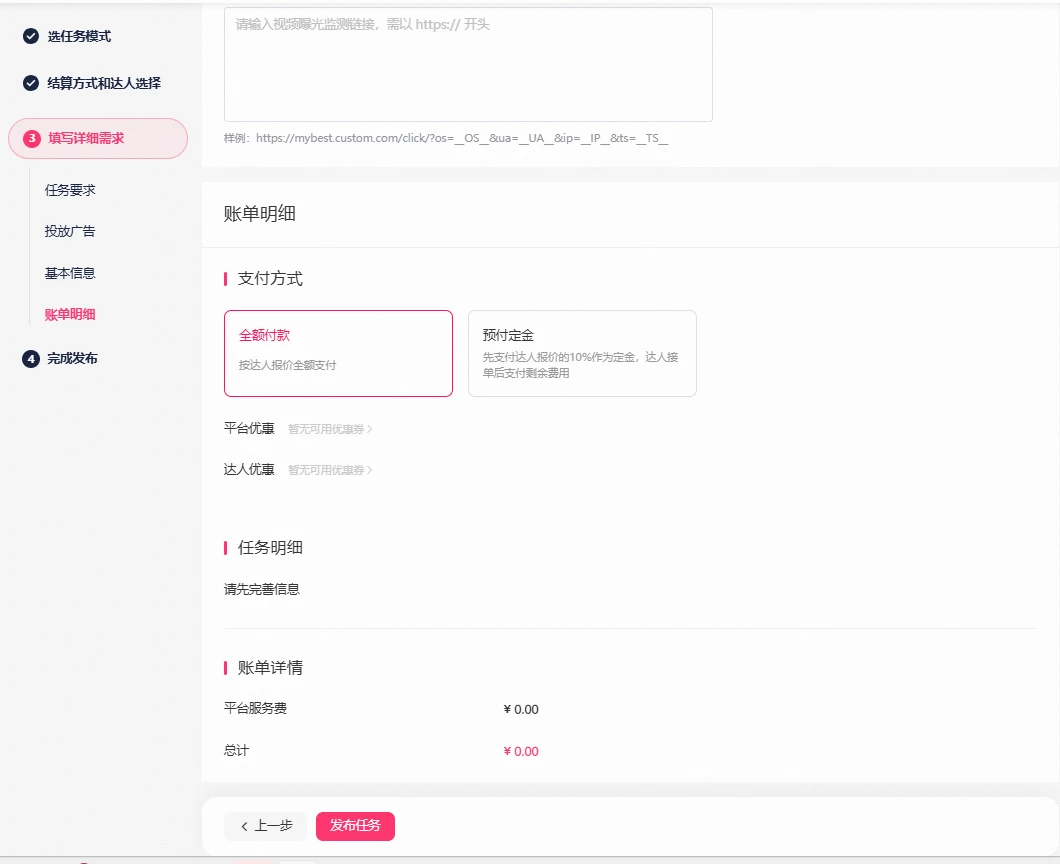Select the 全额付款 payment option
Viewport: 1060px width, 864px height.
coord(338,353)
